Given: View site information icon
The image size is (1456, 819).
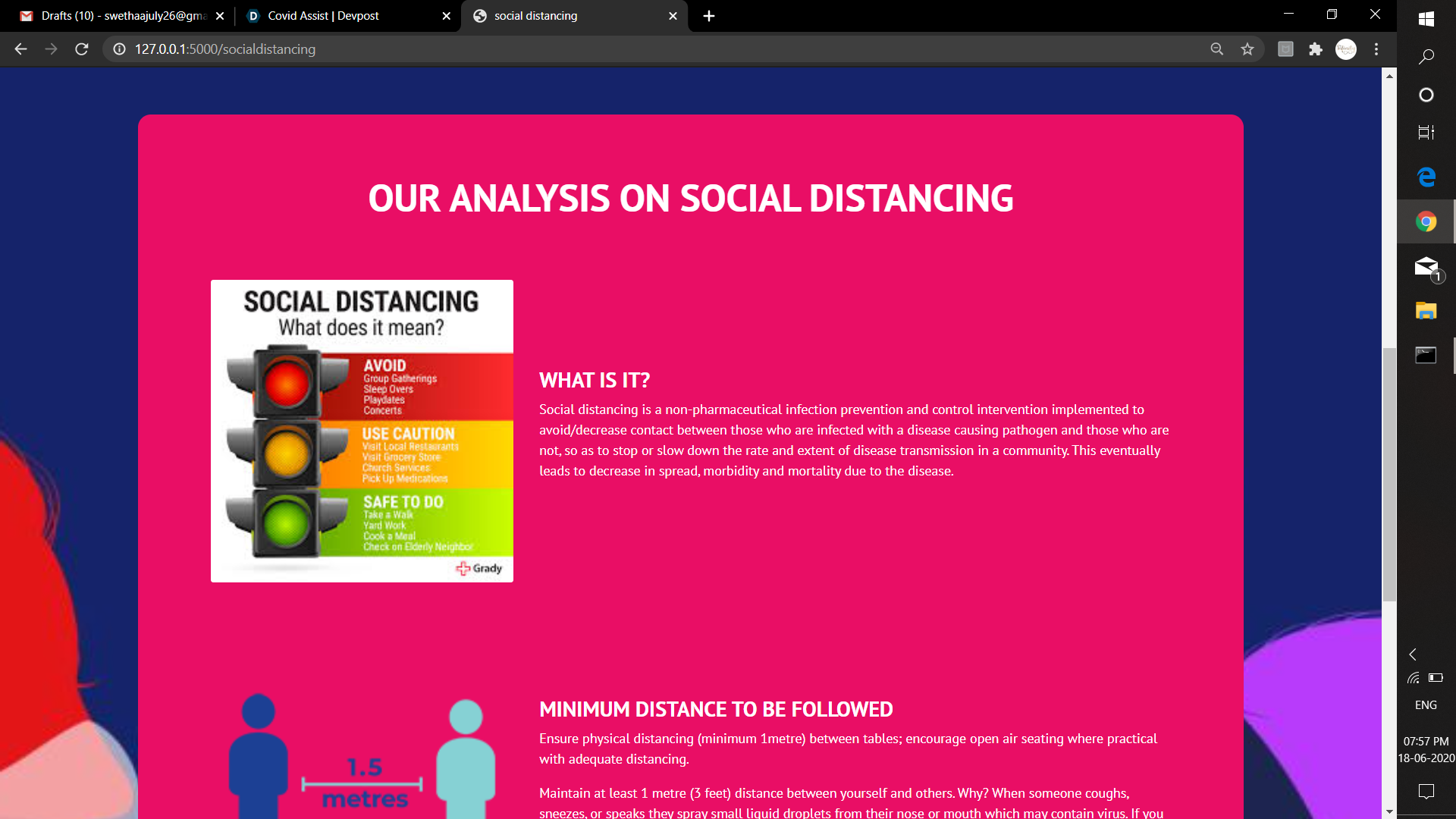Looking at the screenshot, I should [x=120, y=49].
